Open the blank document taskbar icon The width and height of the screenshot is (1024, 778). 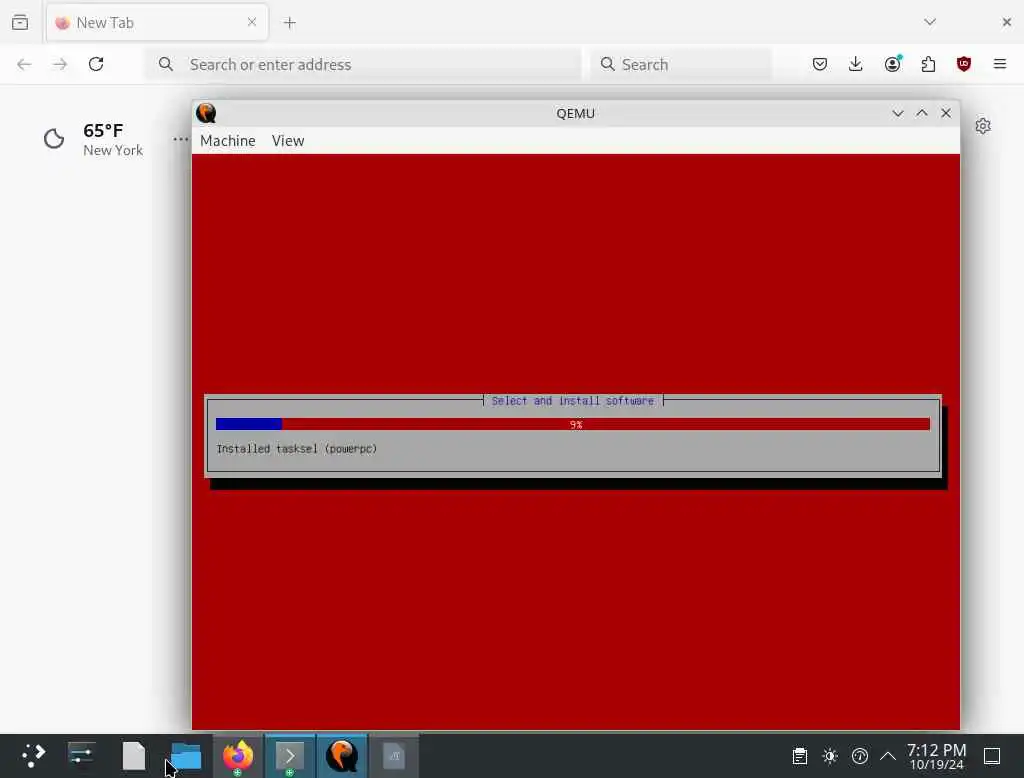(134, 756)
